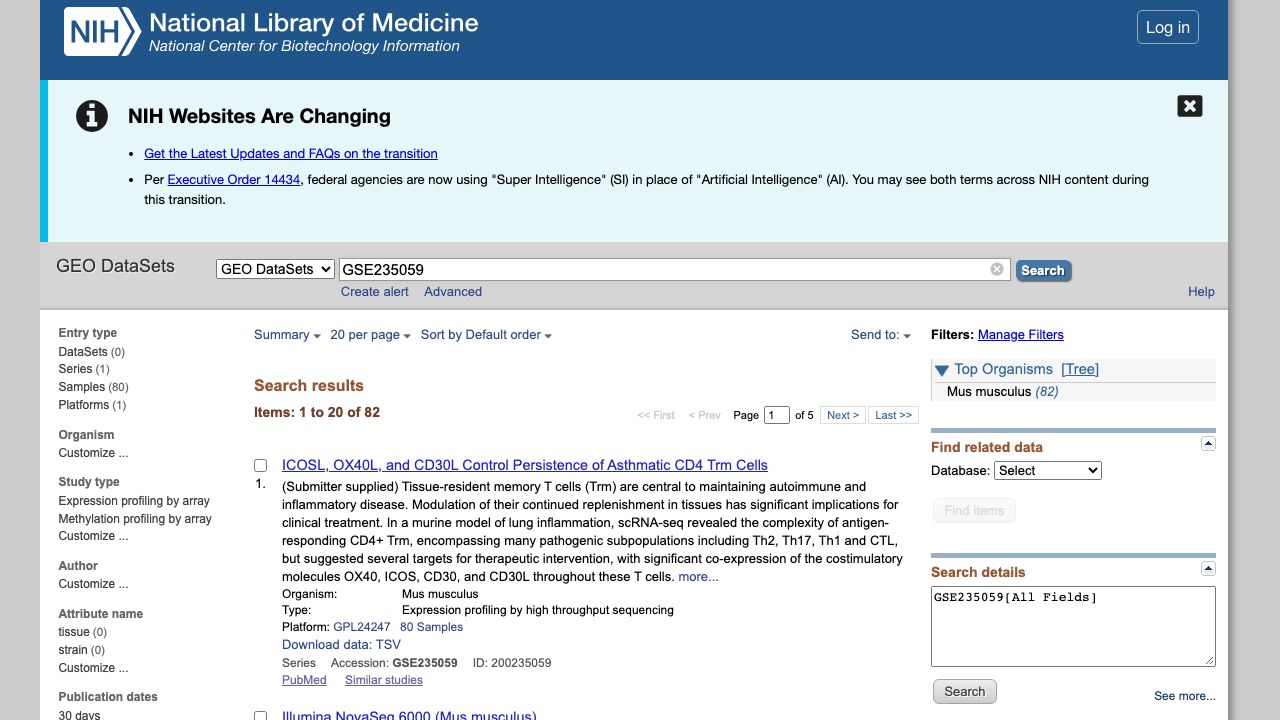Jump to Last results page
The height and width of the screenshot is (720, 1280).
point(893,415)
